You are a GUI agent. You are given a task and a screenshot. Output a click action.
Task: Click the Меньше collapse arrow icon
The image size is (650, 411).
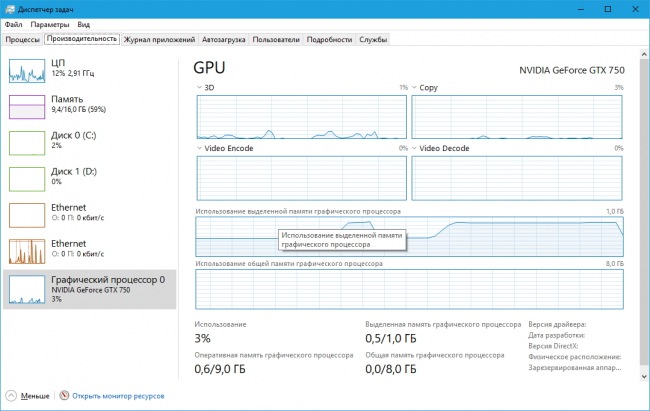[x=11, y=396]
